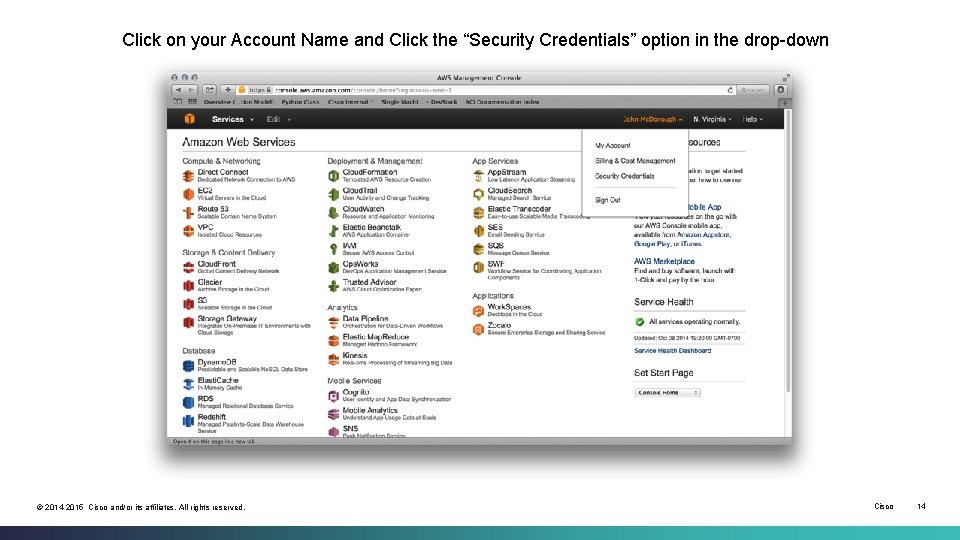960x540 pixels.
Task: Click the browser back button
Action: click(178, 90)
